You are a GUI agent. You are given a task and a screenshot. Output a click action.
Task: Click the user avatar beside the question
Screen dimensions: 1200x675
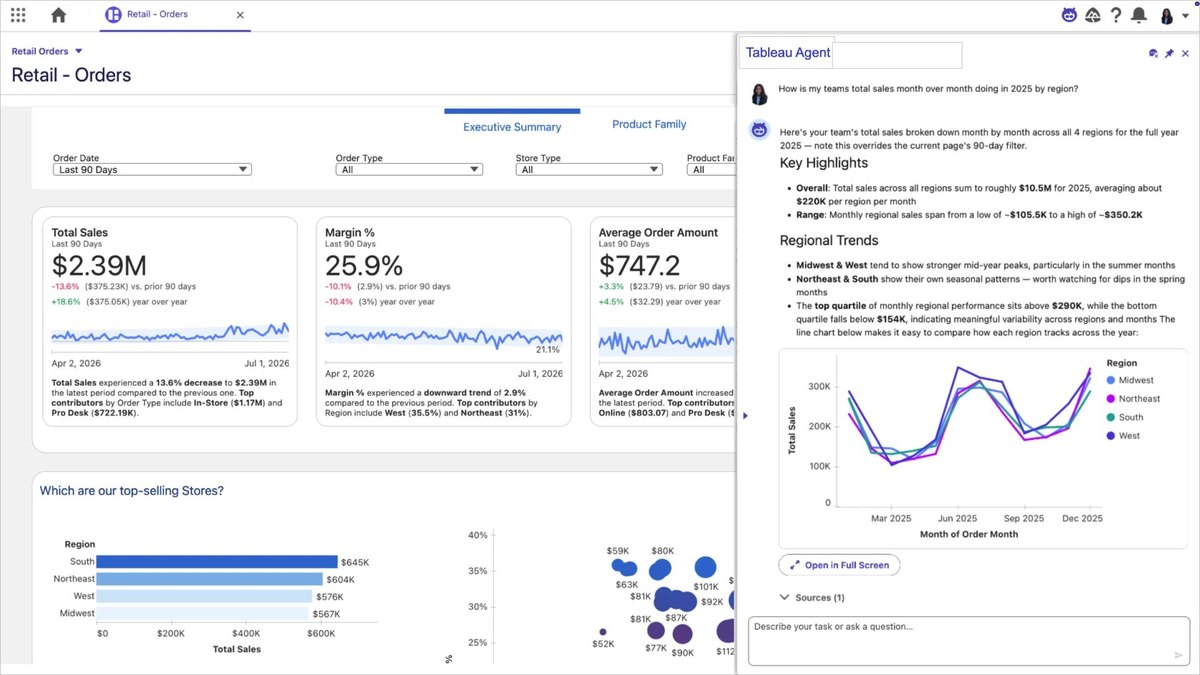[760, 93]
